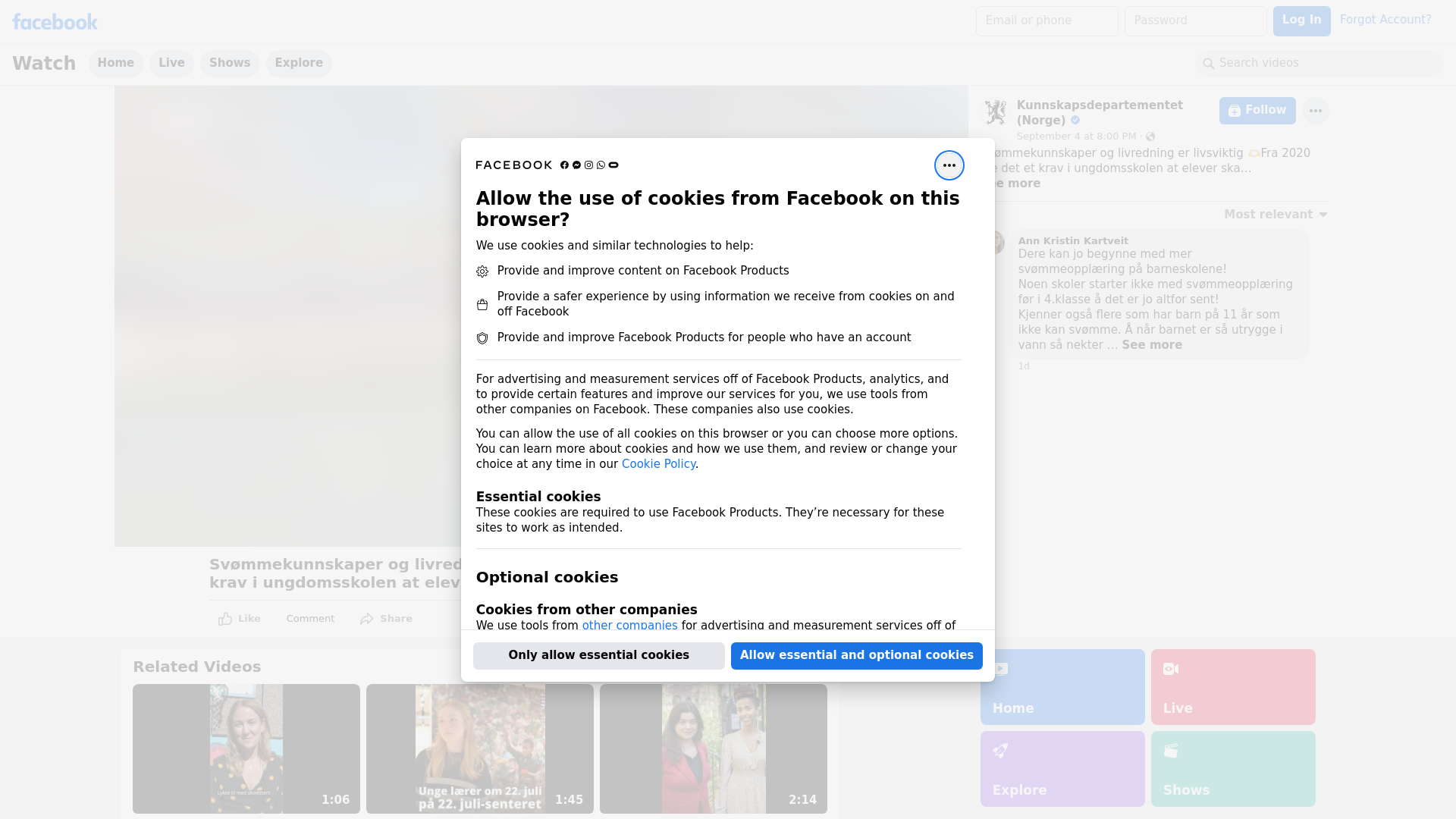Viewport: 1456px width, 819px height.
Task: Focus the Email or phone field
Action: (x=1046, y=21)
